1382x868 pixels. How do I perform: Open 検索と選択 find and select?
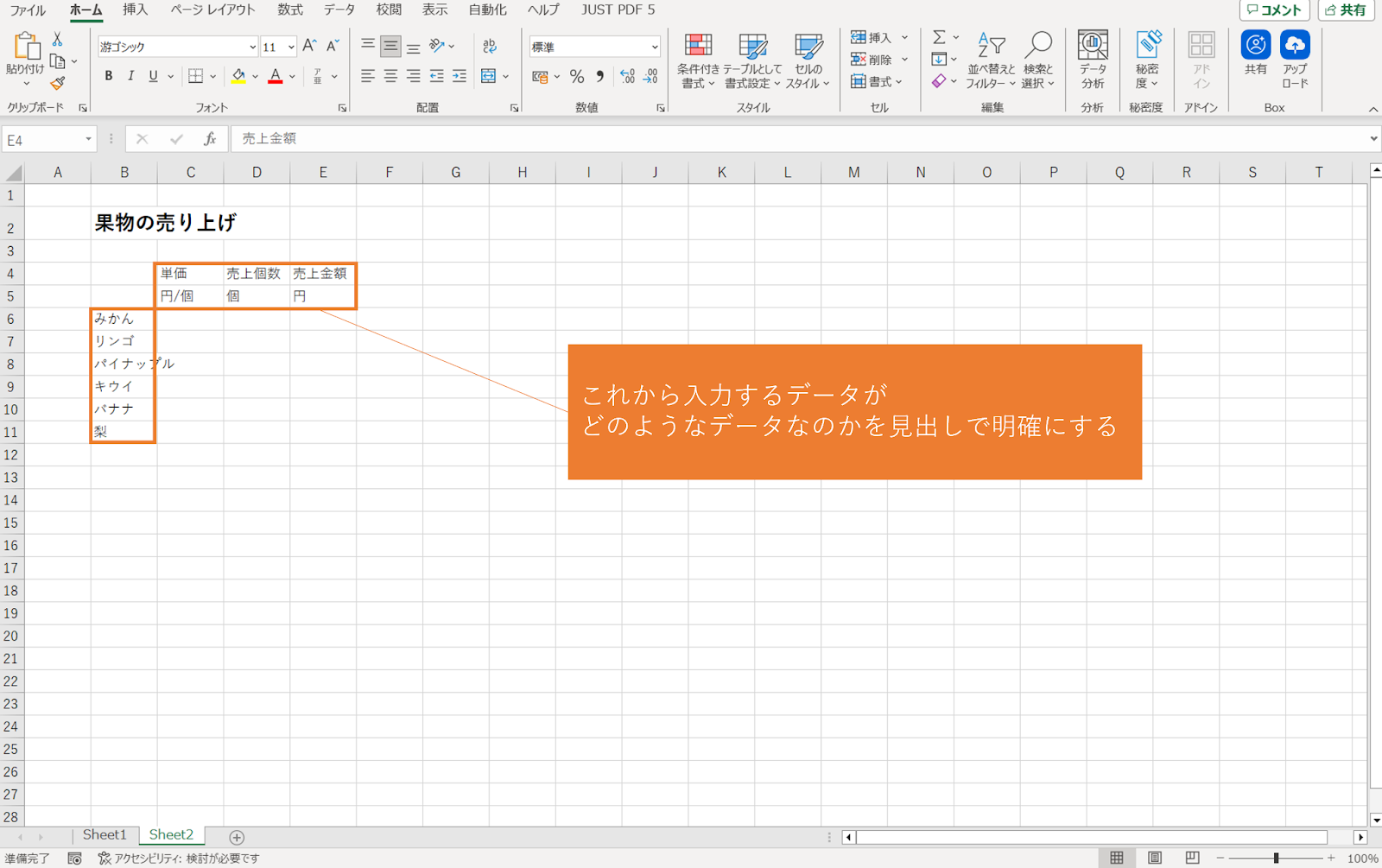coord(1037,60)
